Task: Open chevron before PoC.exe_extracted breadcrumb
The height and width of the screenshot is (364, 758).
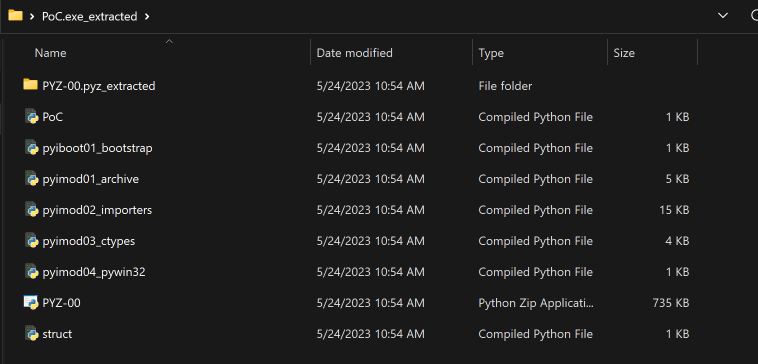Action: click(x=32, y=16)
